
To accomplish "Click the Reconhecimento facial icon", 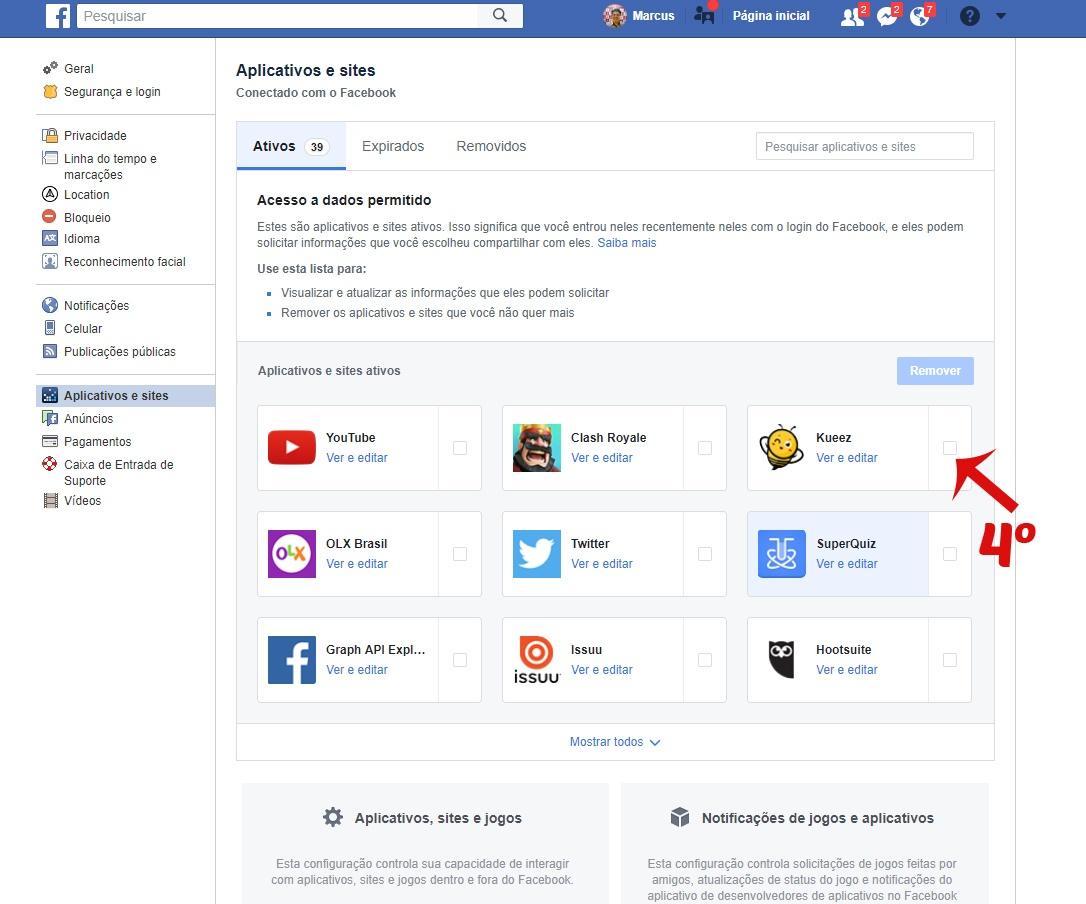I will (50, 261).
